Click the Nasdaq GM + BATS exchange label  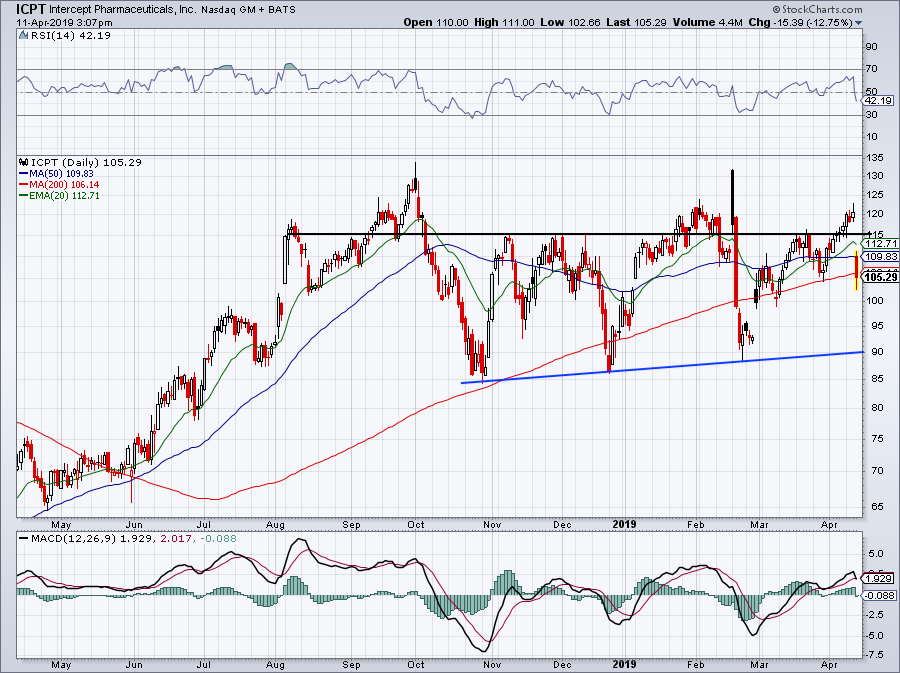(249, 10)
